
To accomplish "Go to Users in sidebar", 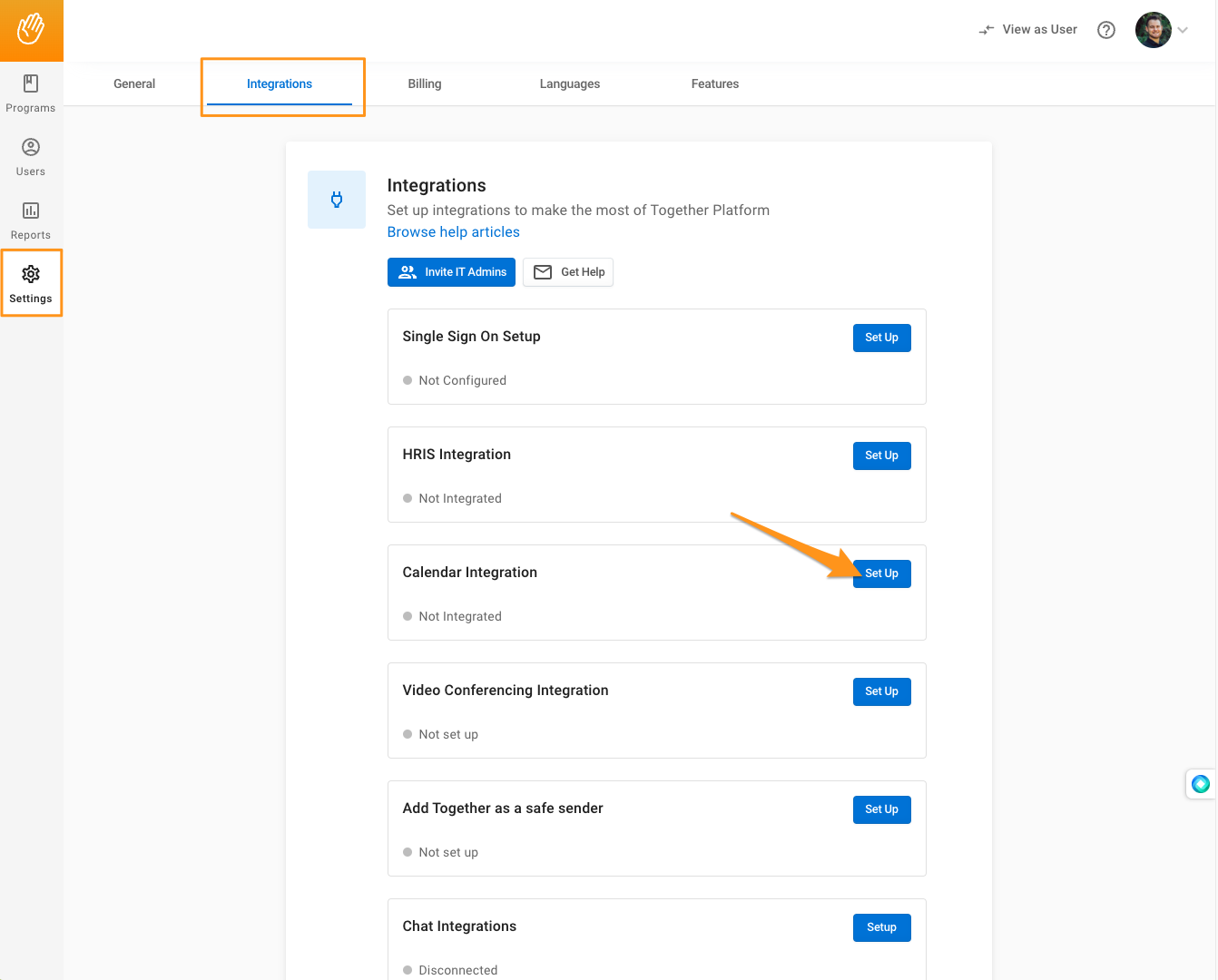I will (x=31, y=157).
